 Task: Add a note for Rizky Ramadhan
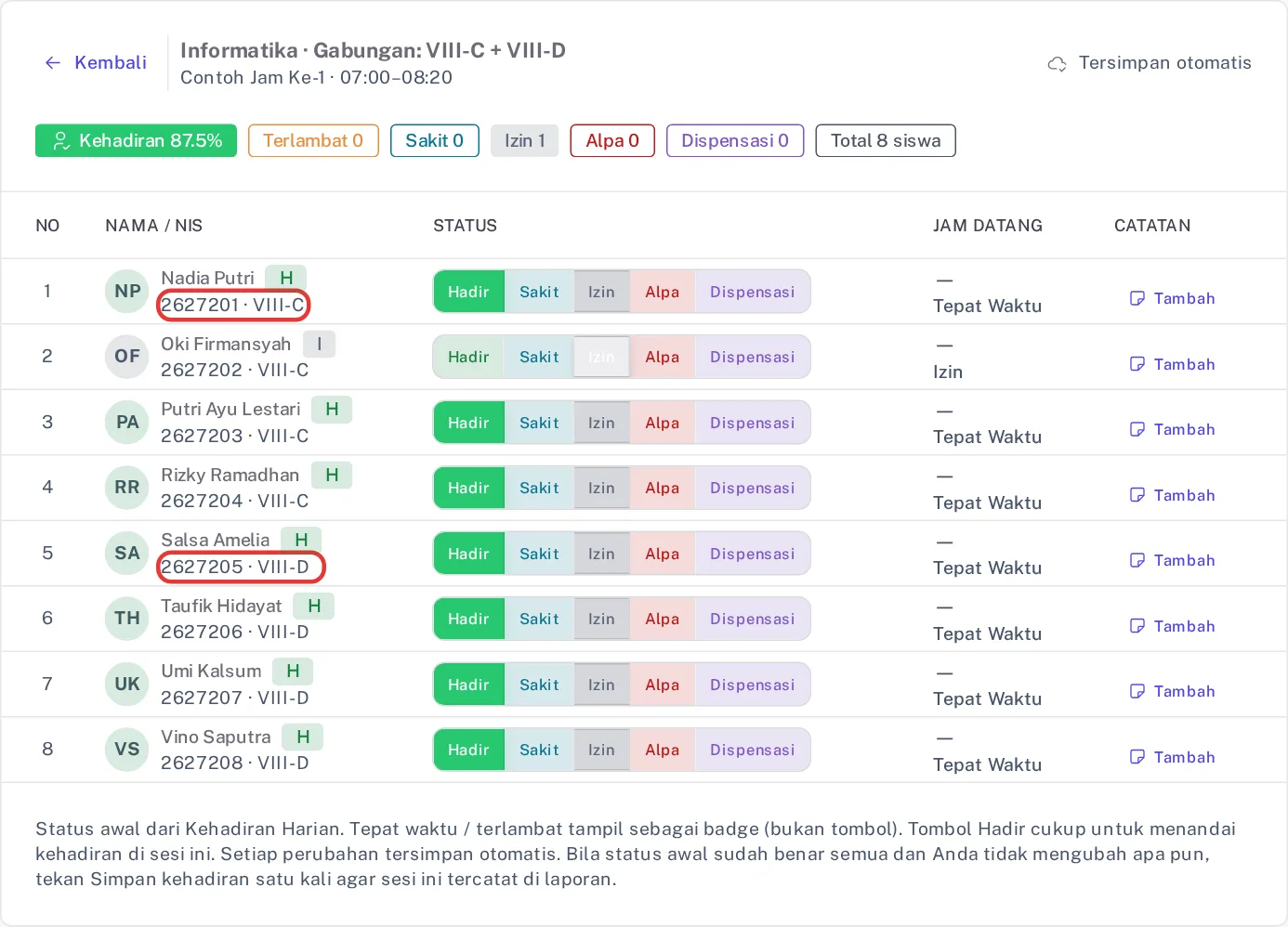[x=1172, y=495]
